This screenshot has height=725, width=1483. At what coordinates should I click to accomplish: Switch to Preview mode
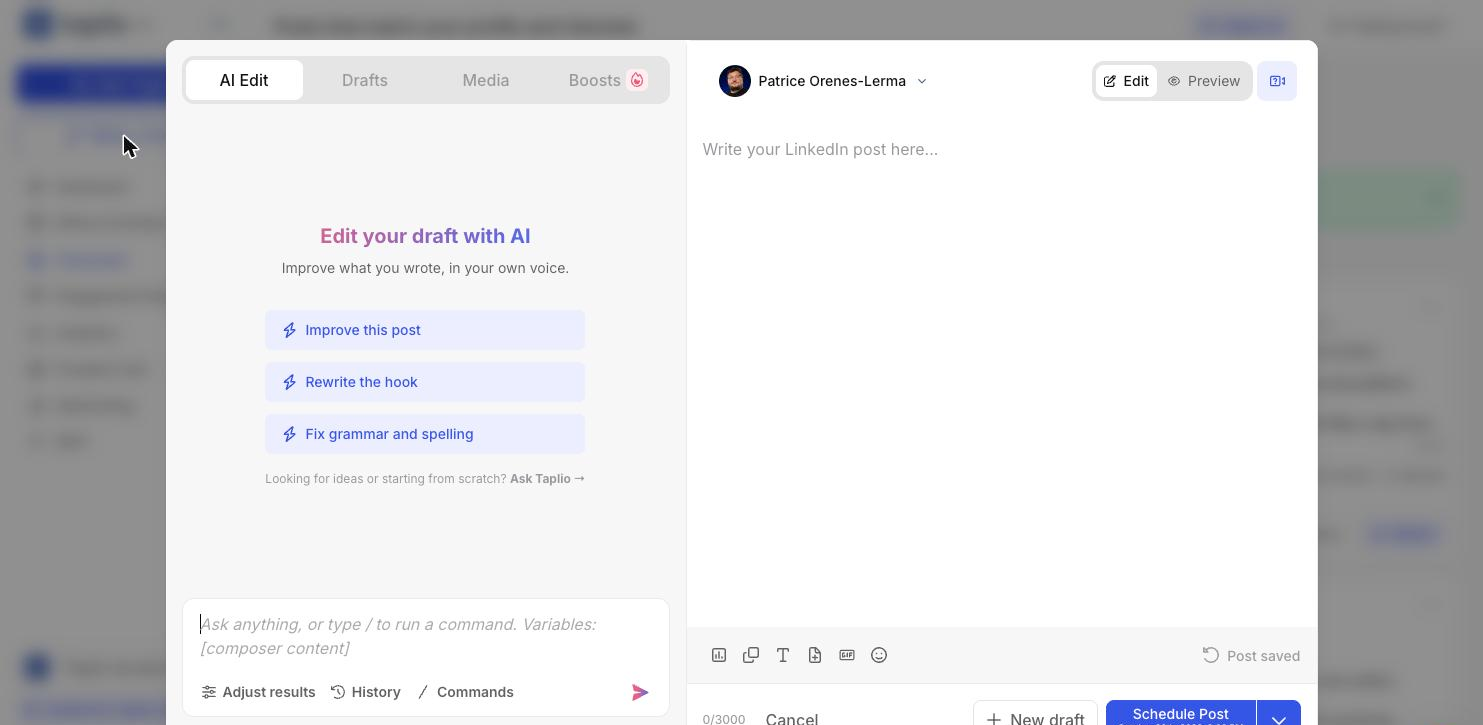[x=1204, y=81]
